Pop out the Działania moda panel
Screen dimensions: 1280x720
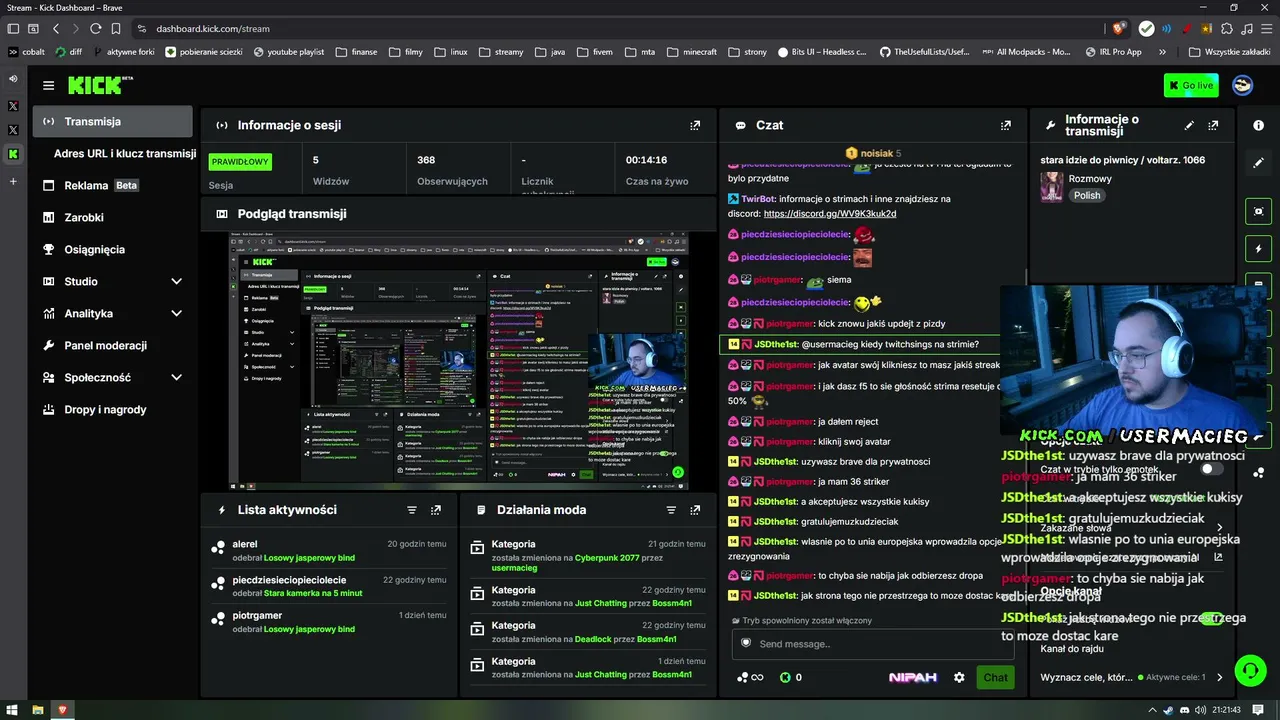695,510
